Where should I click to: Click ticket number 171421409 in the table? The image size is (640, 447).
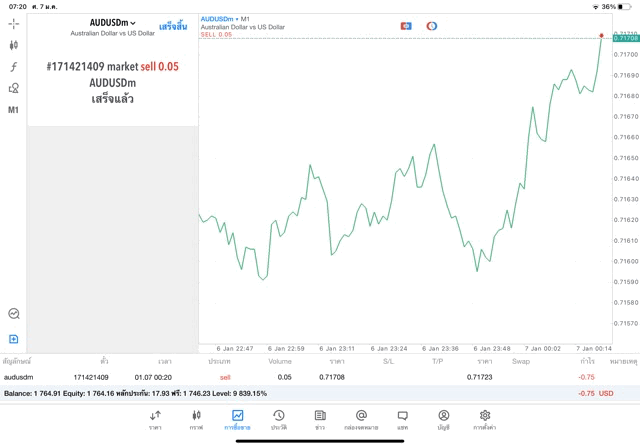(91, 377)
